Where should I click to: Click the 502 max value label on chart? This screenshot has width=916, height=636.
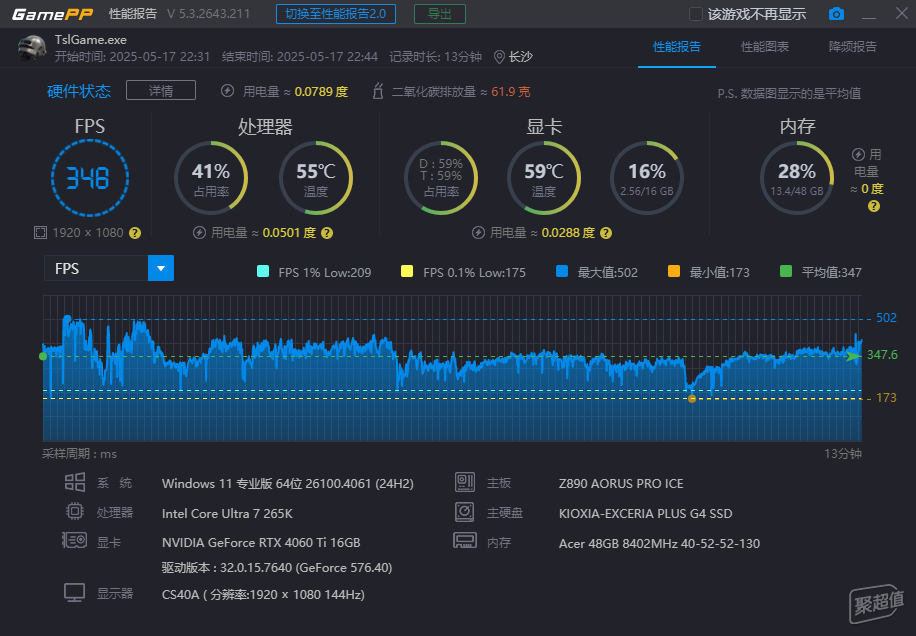[x=886, y=318]
